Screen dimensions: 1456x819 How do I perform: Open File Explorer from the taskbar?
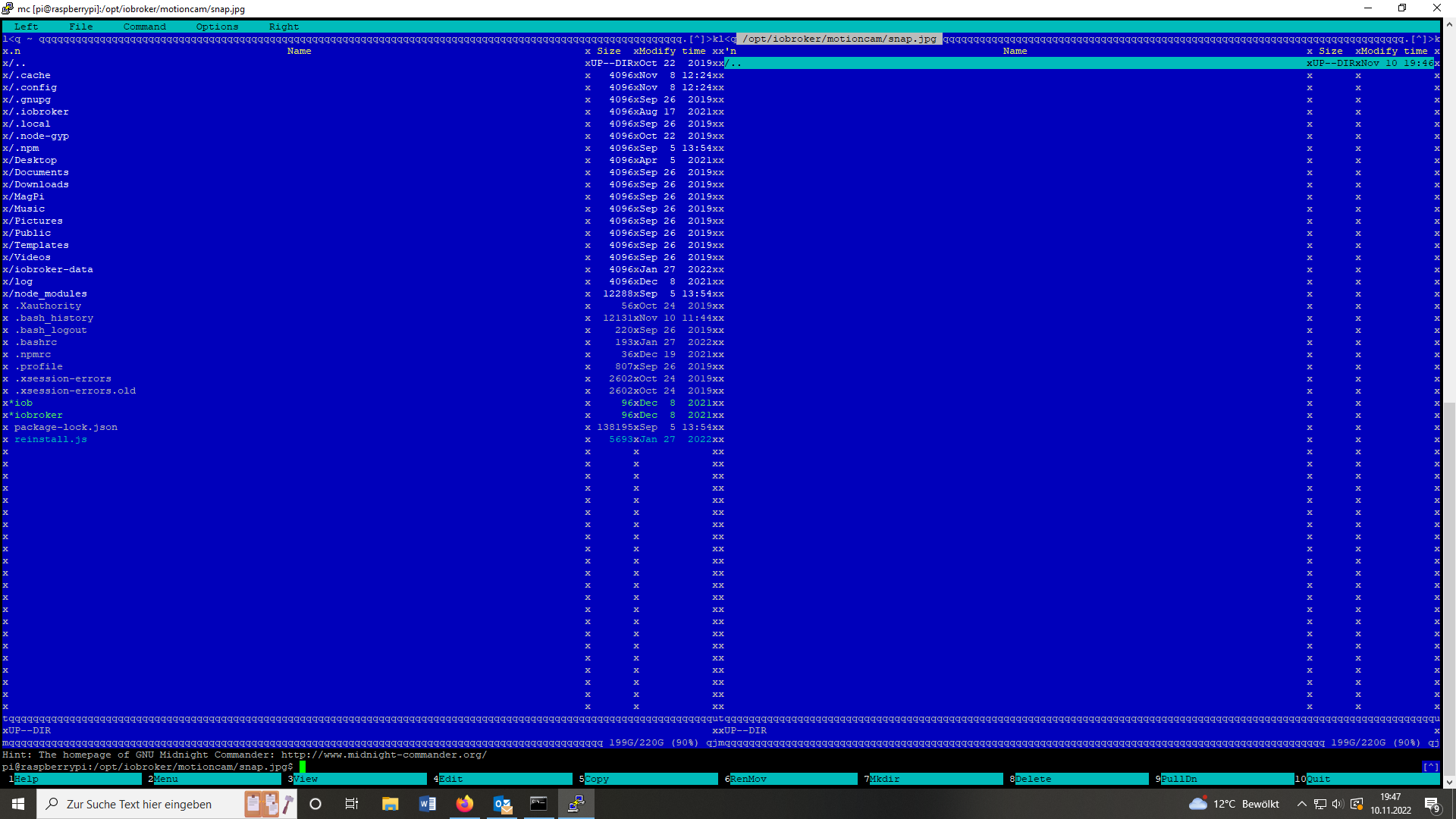click(390, 804)
